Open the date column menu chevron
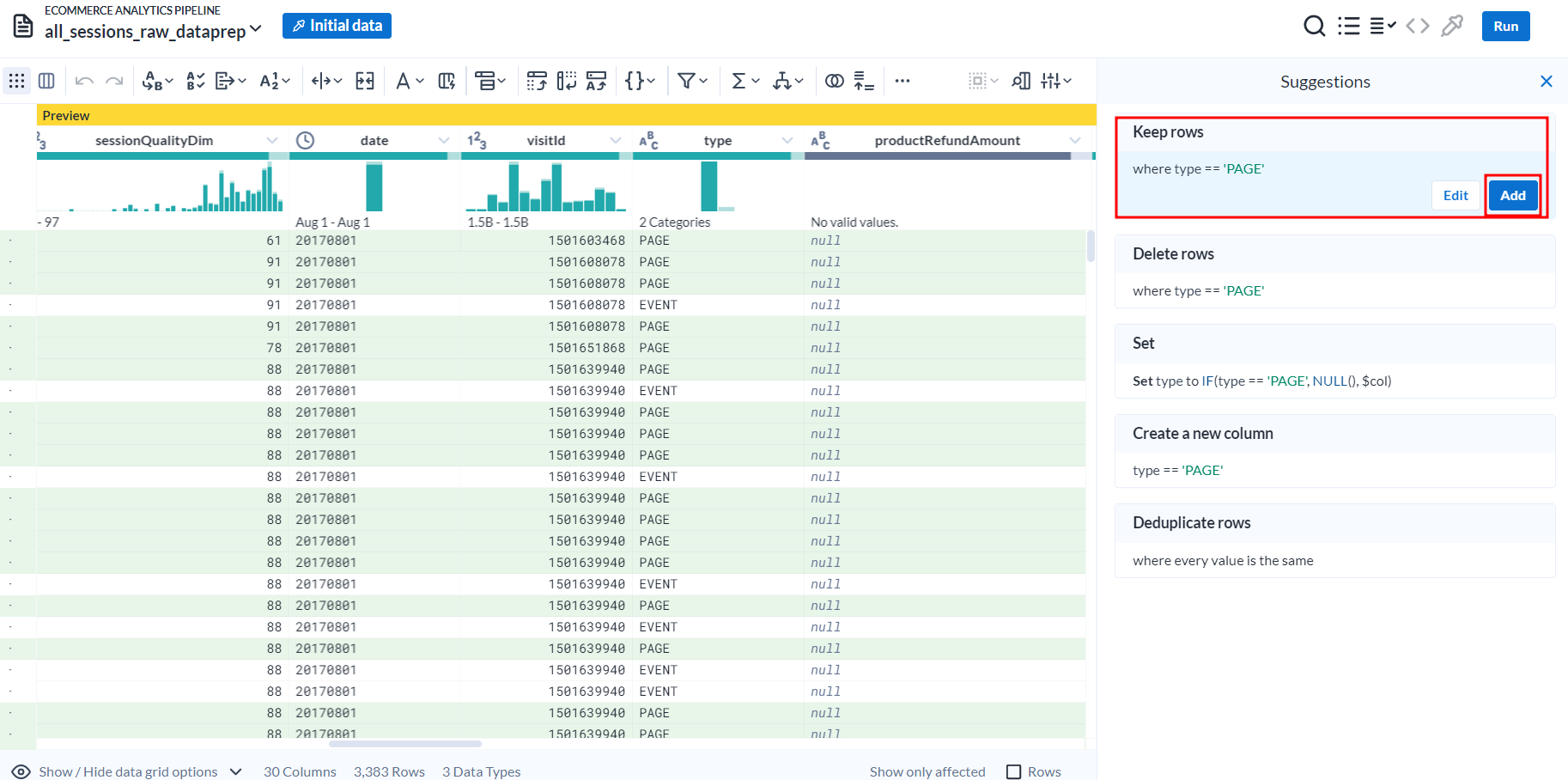1568x780 pixels. point(444,140)
